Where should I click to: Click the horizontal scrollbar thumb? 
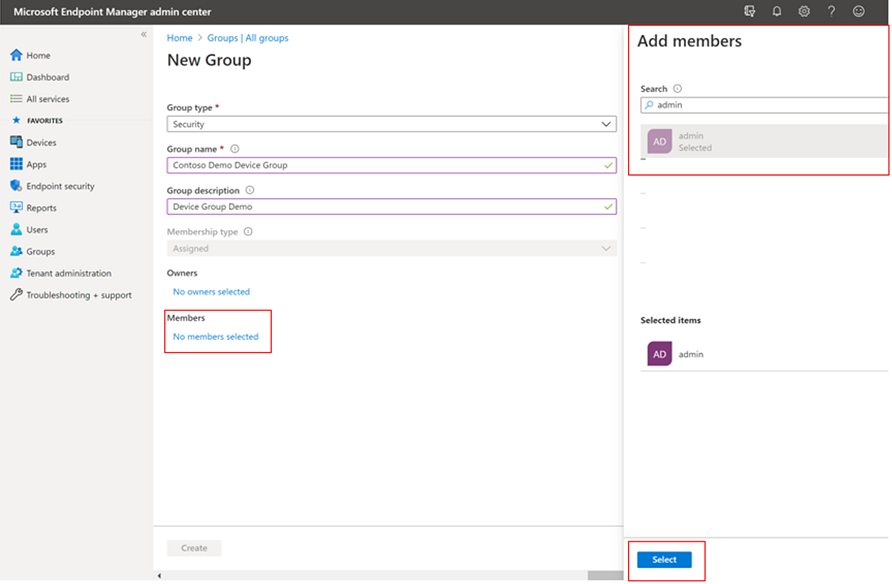(x=605, y=575)
